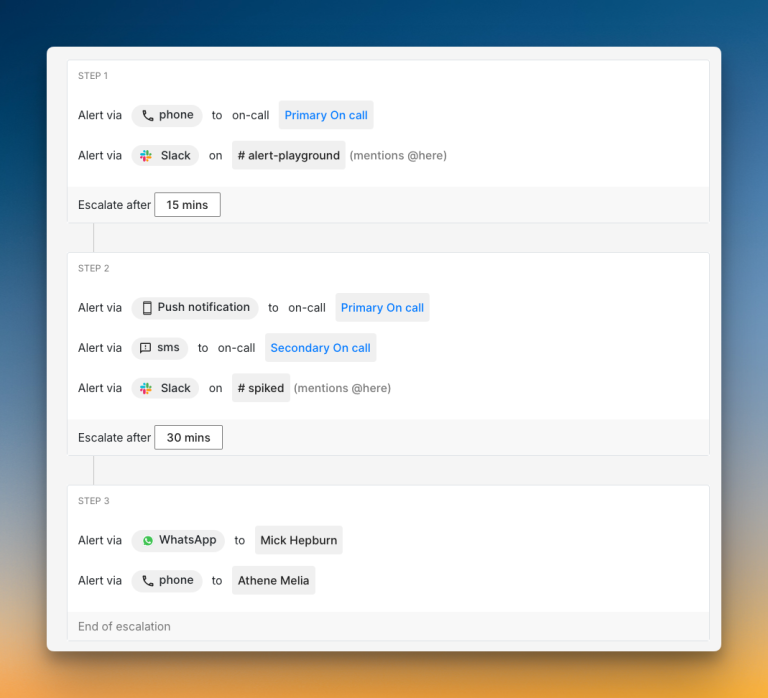Click the Push notification mobile icon

point(147,308)
